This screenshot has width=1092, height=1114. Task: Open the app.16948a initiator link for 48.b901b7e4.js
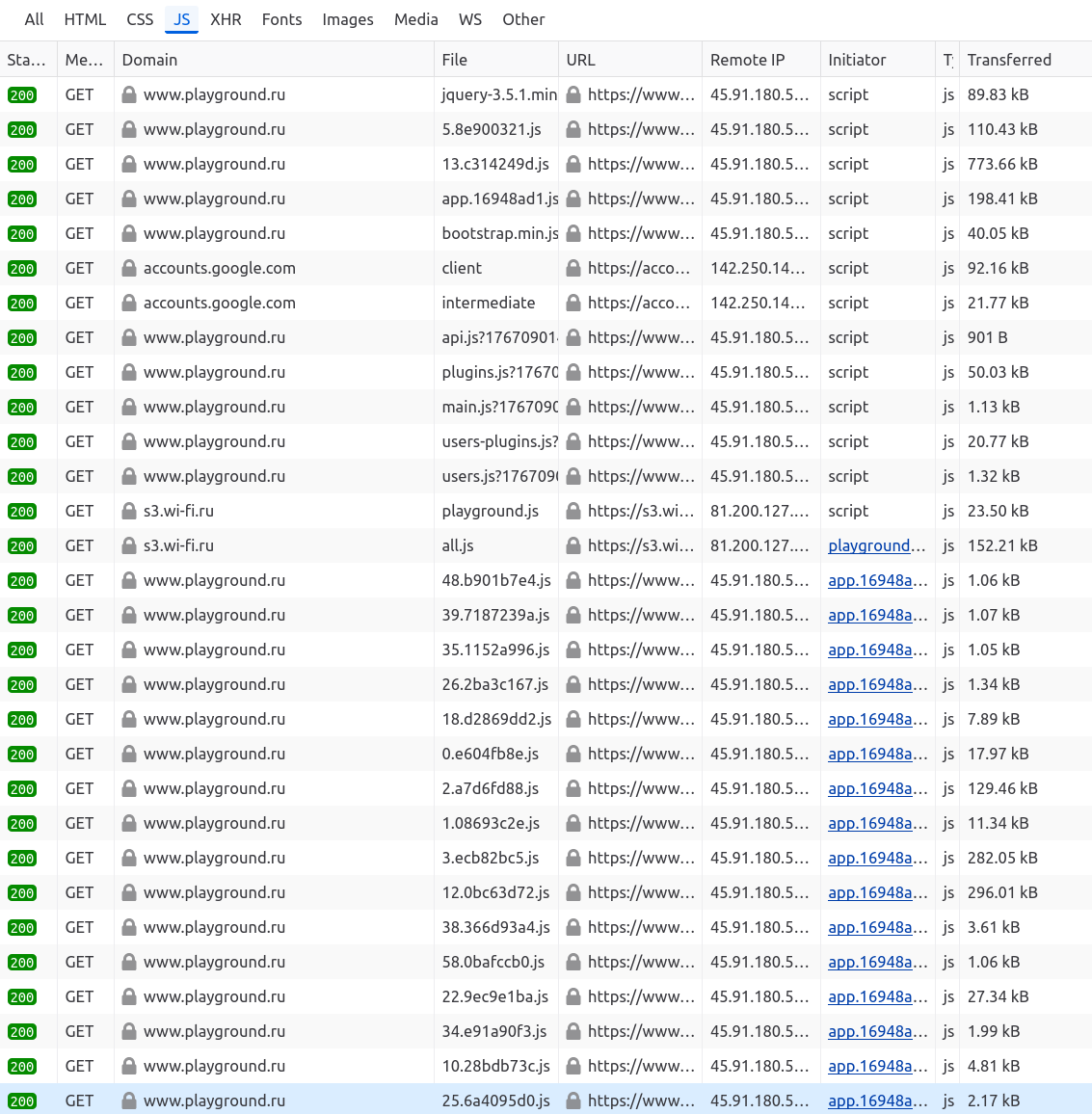click(877, 580)
